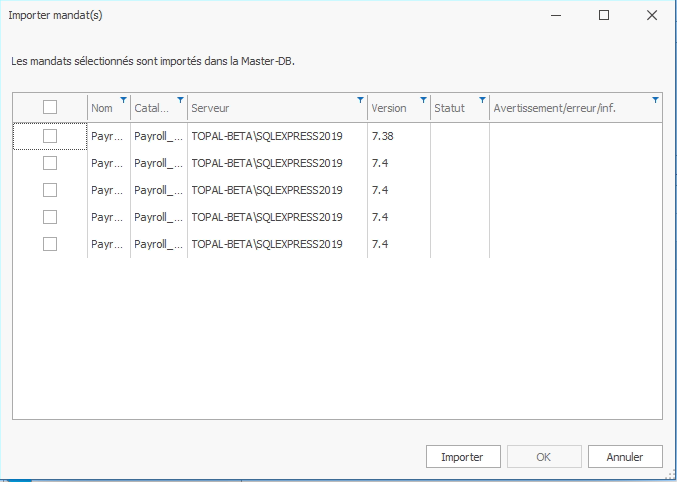Select the Payroll catalogue cell in fourth row
The width and height of the screenshot is (677, 482).
pyautogui.click(x=159, y=217)
